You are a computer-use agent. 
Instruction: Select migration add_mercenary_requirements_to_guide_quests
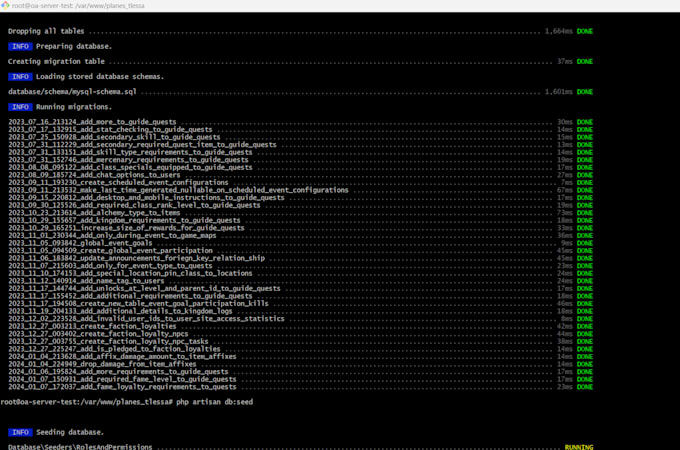click(128, 160)
